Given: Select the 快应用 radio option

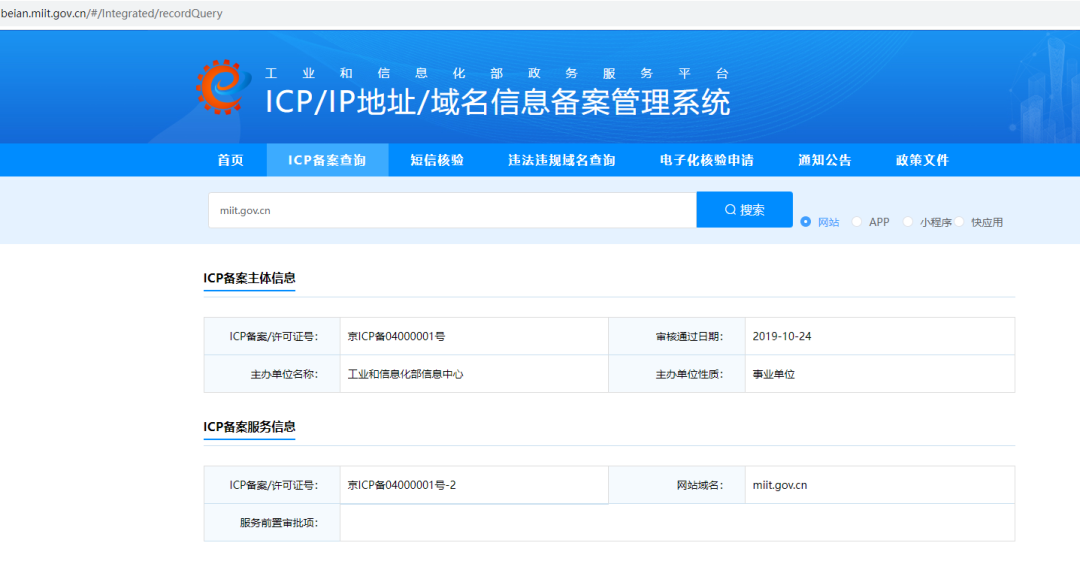Looking at the screenshot, I should pyautogui.click(x=959, y=221).
